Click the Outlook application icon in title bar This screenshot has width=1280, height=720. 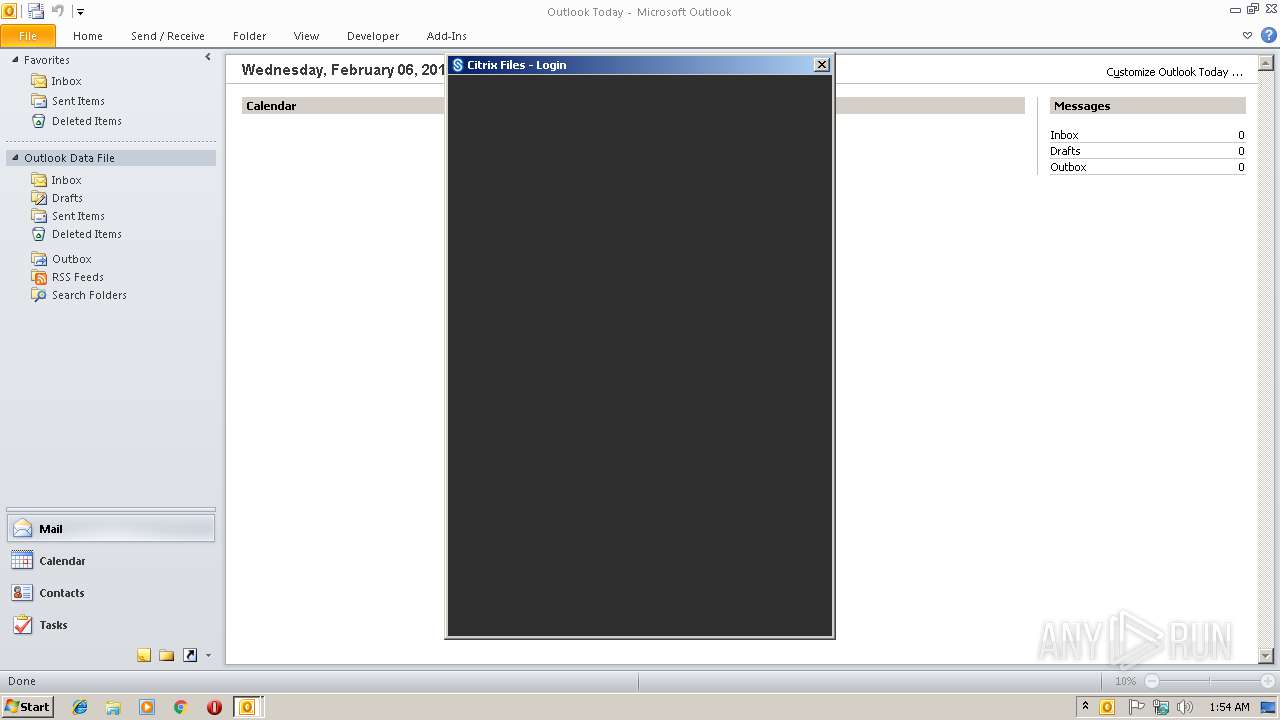pos(9,11)
